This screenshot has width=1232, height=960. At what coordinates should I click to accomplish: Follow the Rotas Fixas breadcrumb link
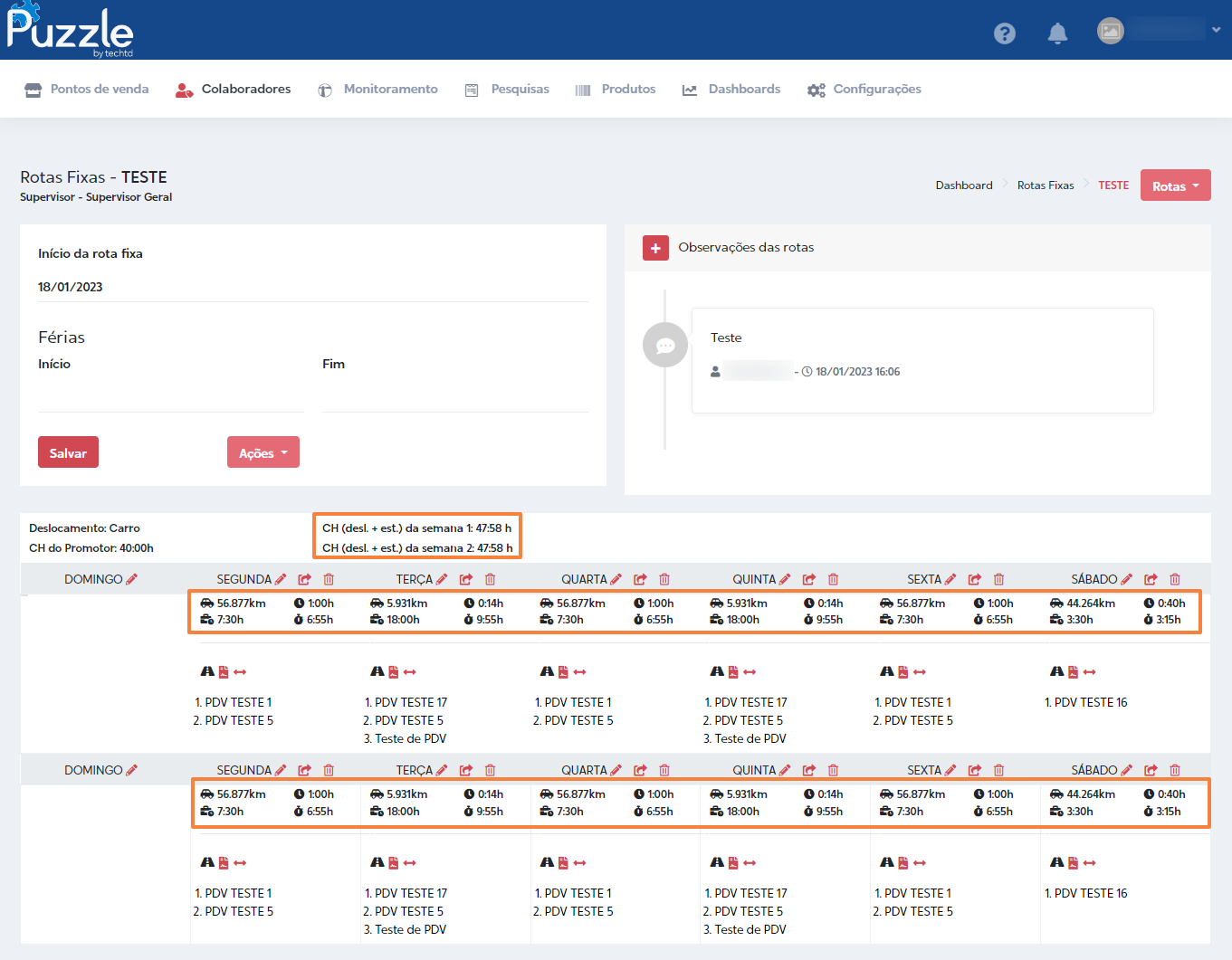[1046, 185]
